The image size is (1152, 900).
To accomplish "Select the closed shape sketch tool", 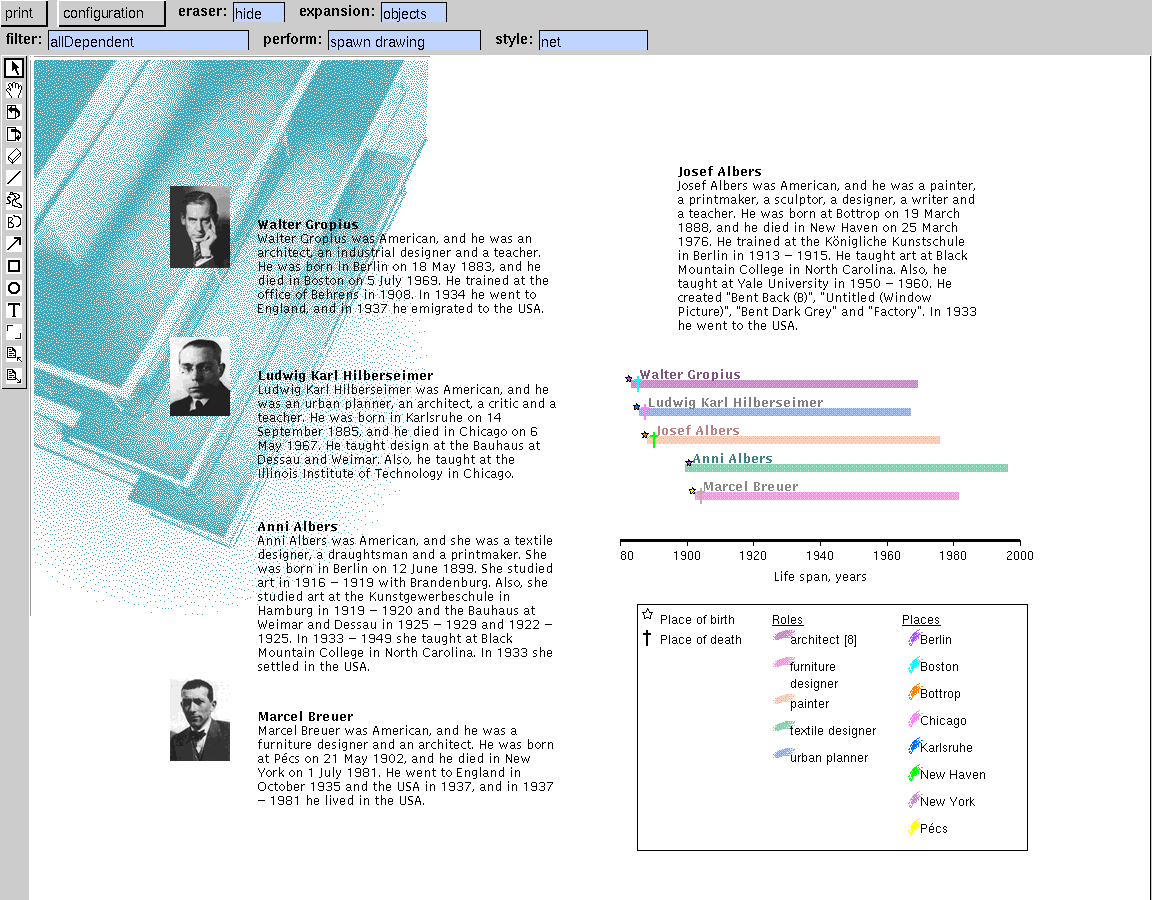I will click(14, 222).
